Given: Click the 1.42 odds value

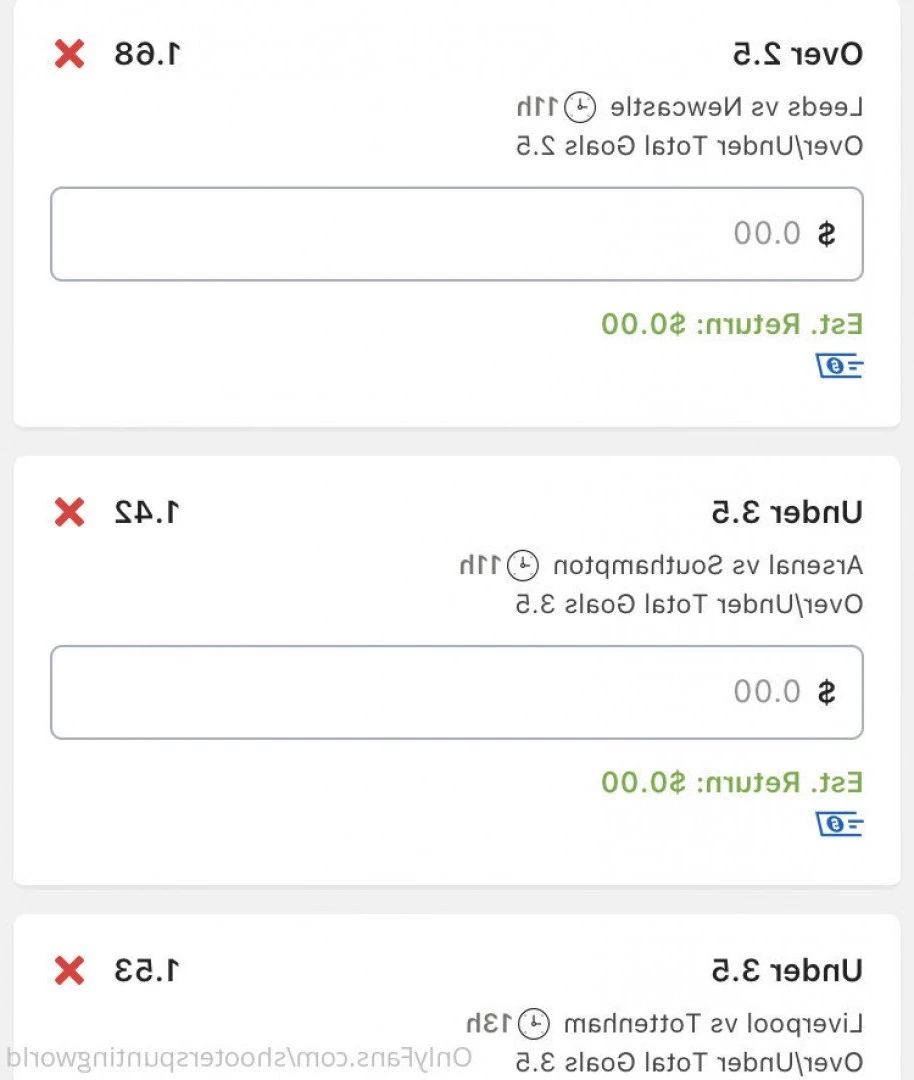Looking at the screenshot, I should [147, 512].
